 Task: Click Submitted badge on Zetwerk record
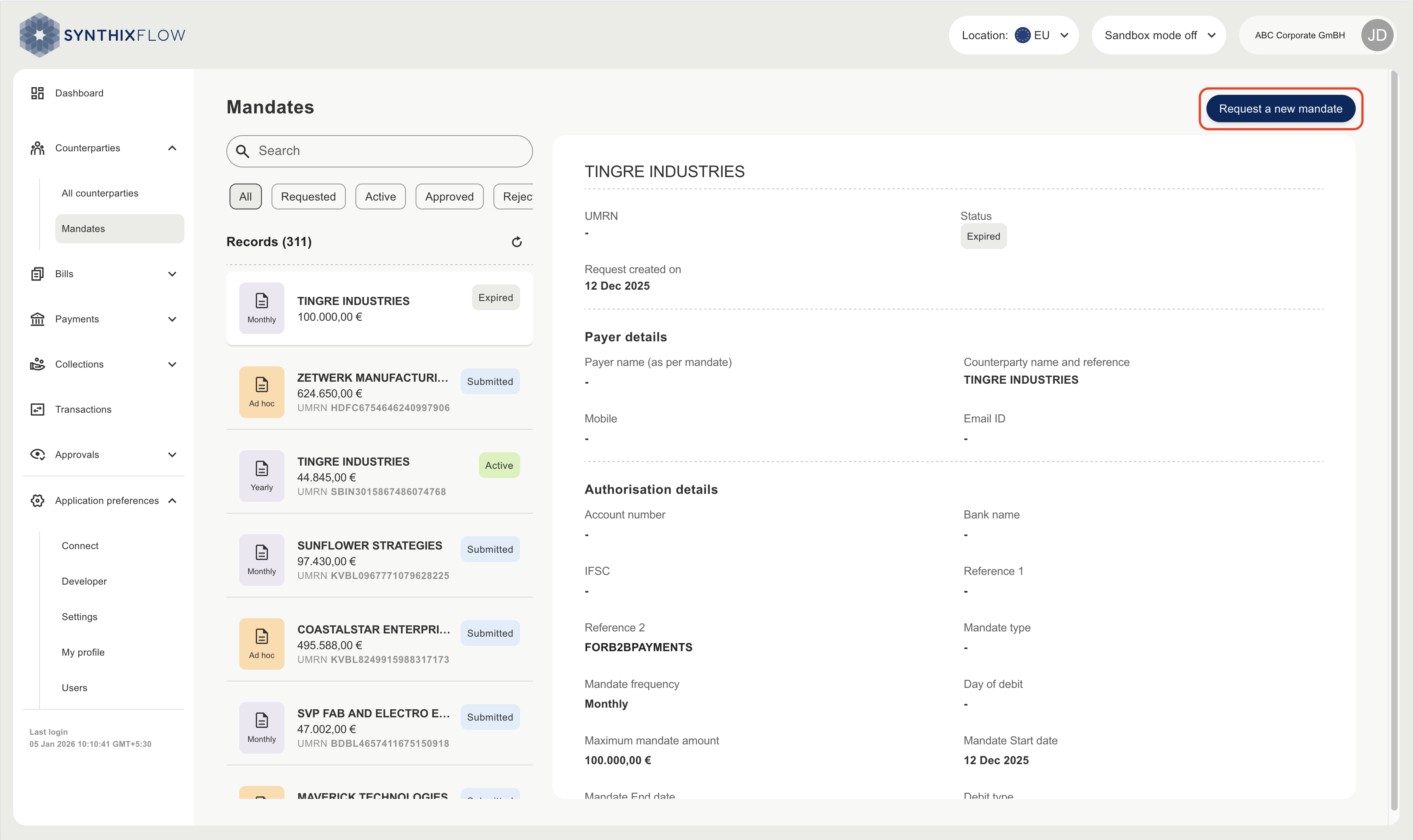click(x=490, y=382)
